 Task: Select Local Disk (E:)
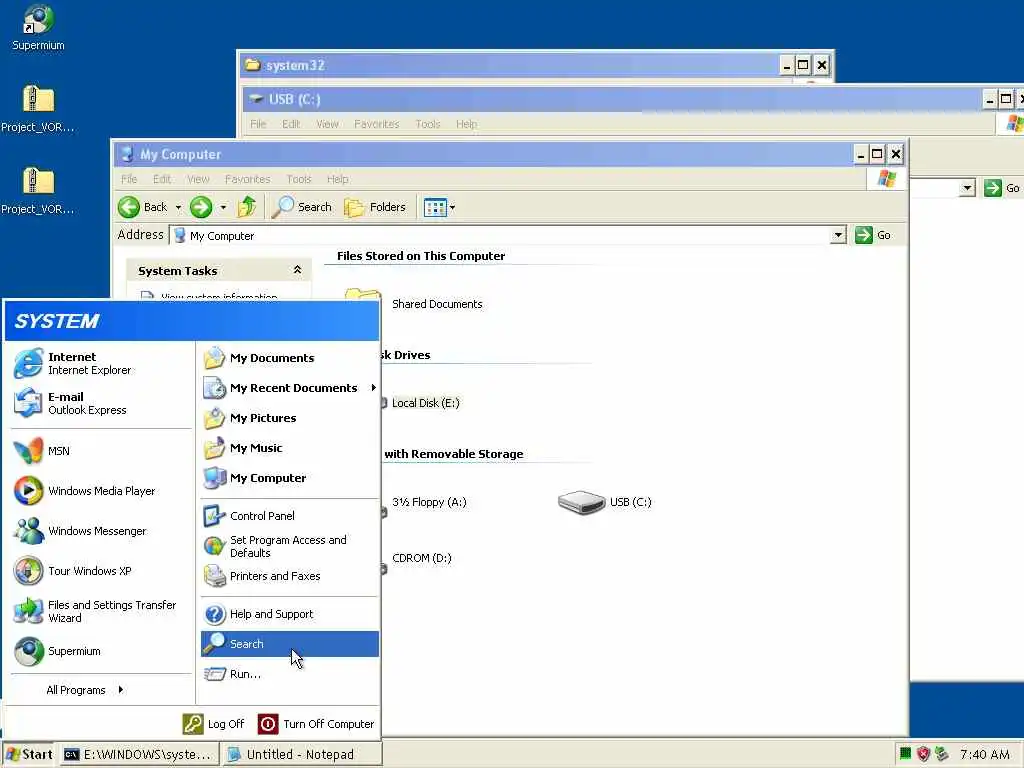[x=426, y=403]
